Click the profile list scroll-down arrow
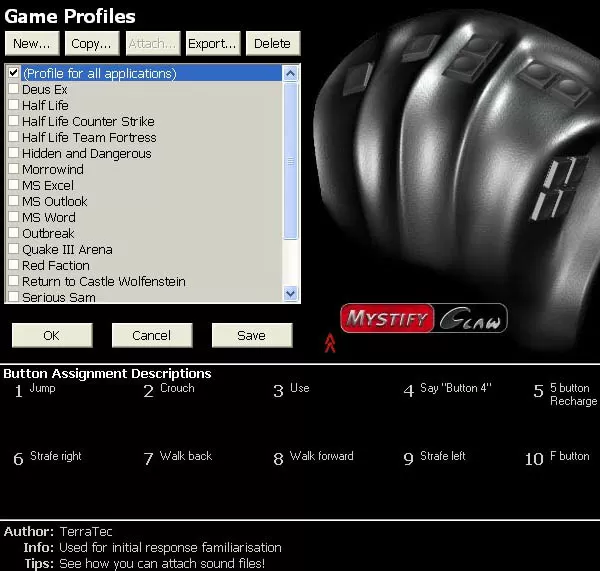 tap(290, 294)
